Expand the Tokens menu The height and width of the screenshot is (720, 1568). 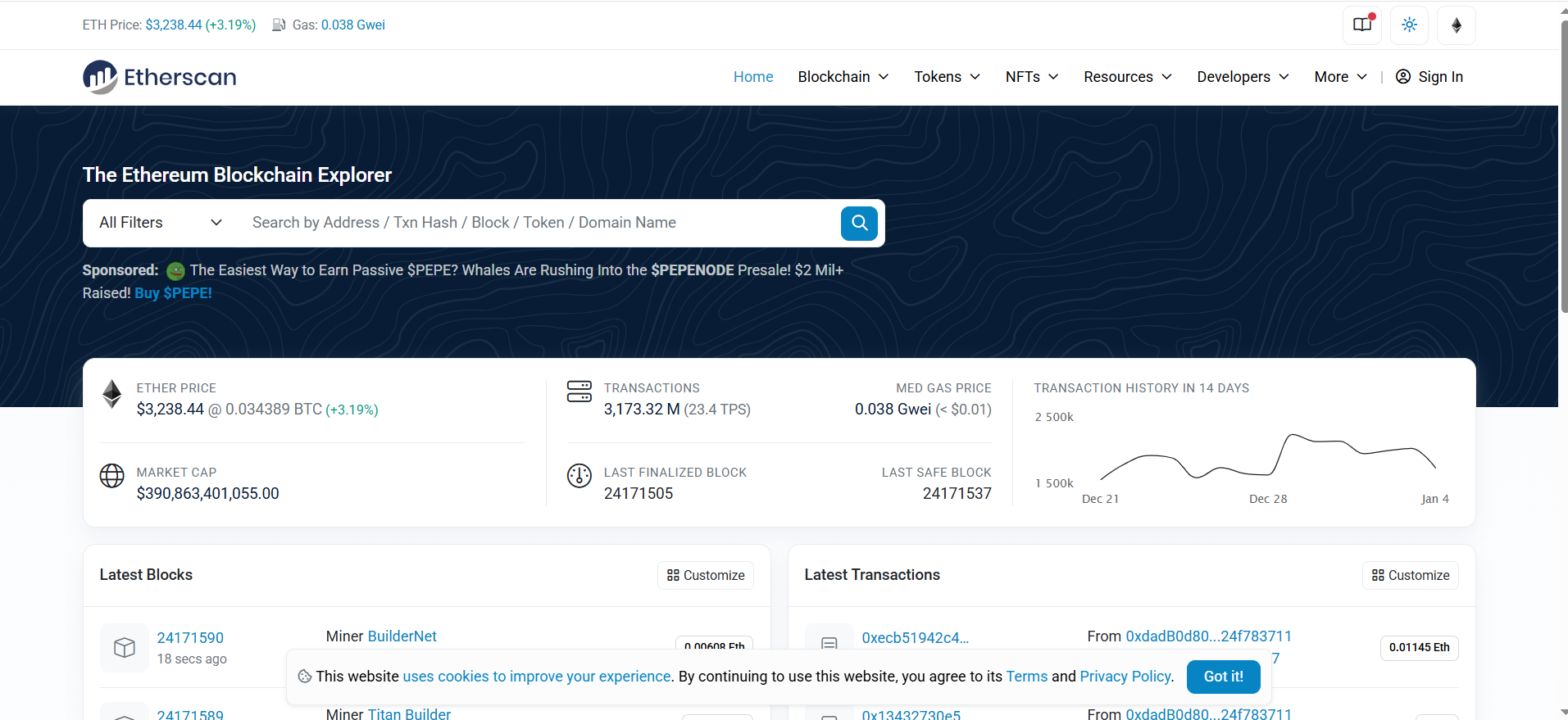(948, 76)
